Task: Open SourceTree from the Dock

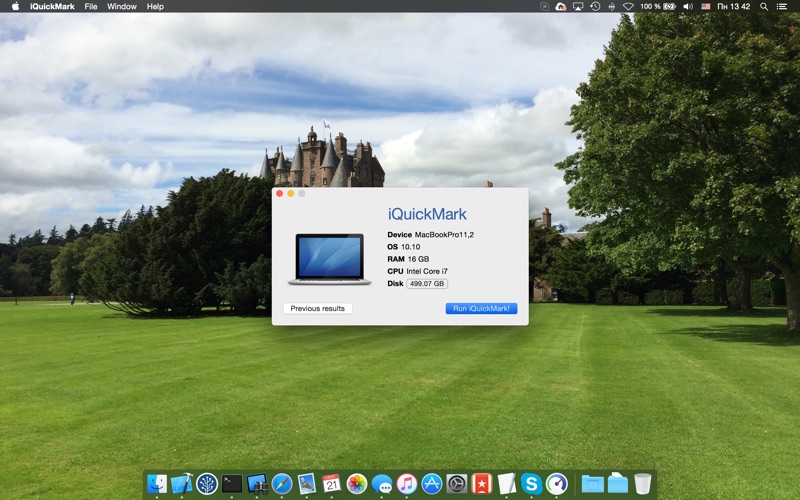Action: coord(207,483)
